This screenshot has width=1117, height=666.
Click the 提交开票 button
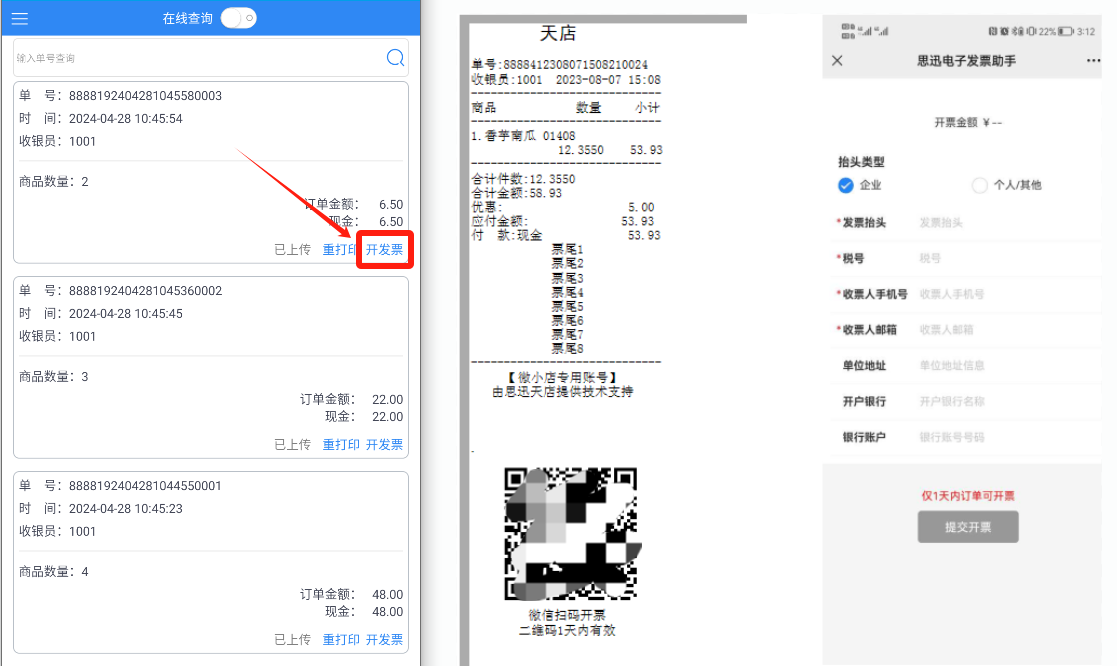click(967, 527)
